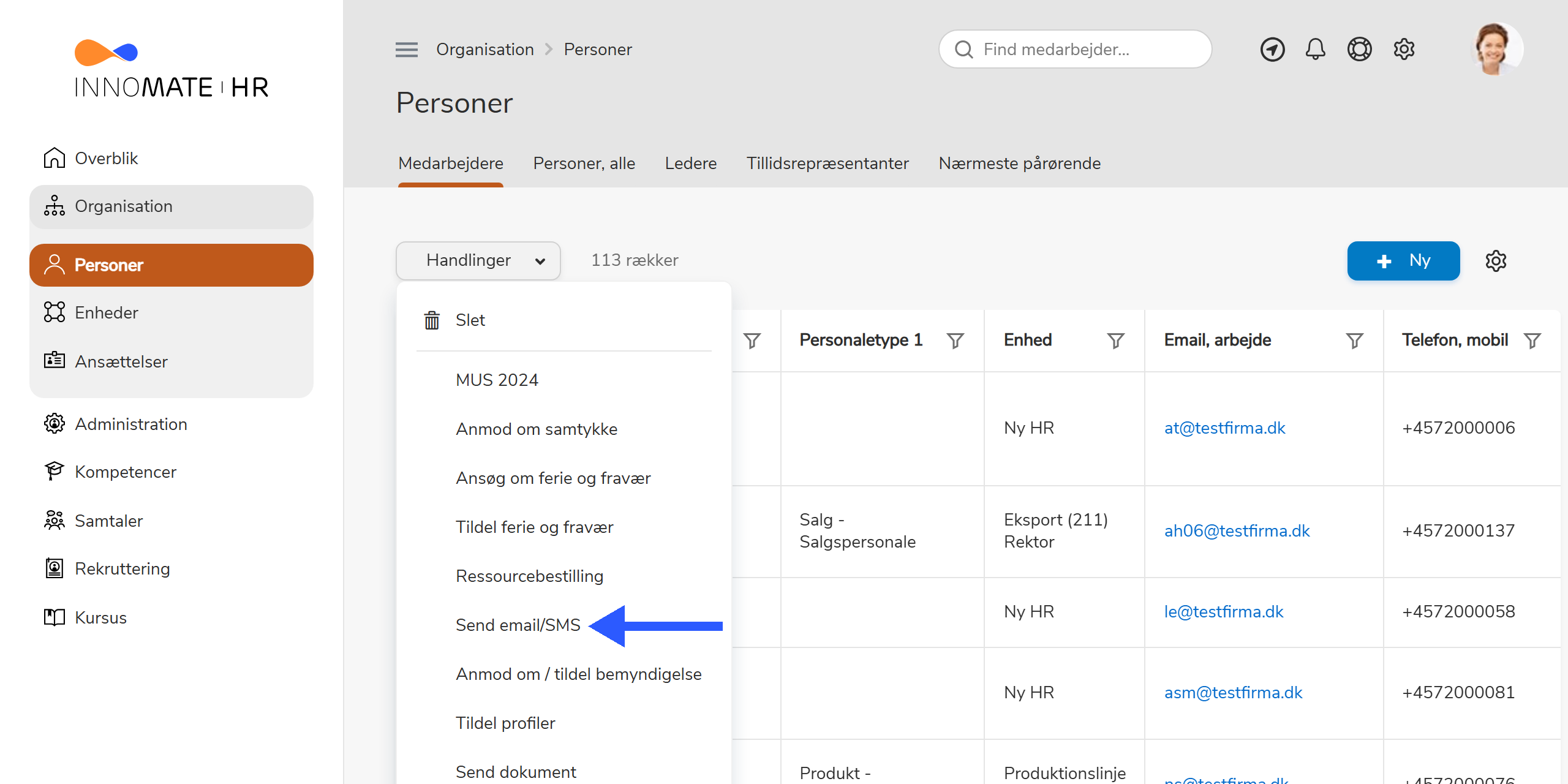Open the notifications bell
1568x784 pixels.
tap(1315, 49)
